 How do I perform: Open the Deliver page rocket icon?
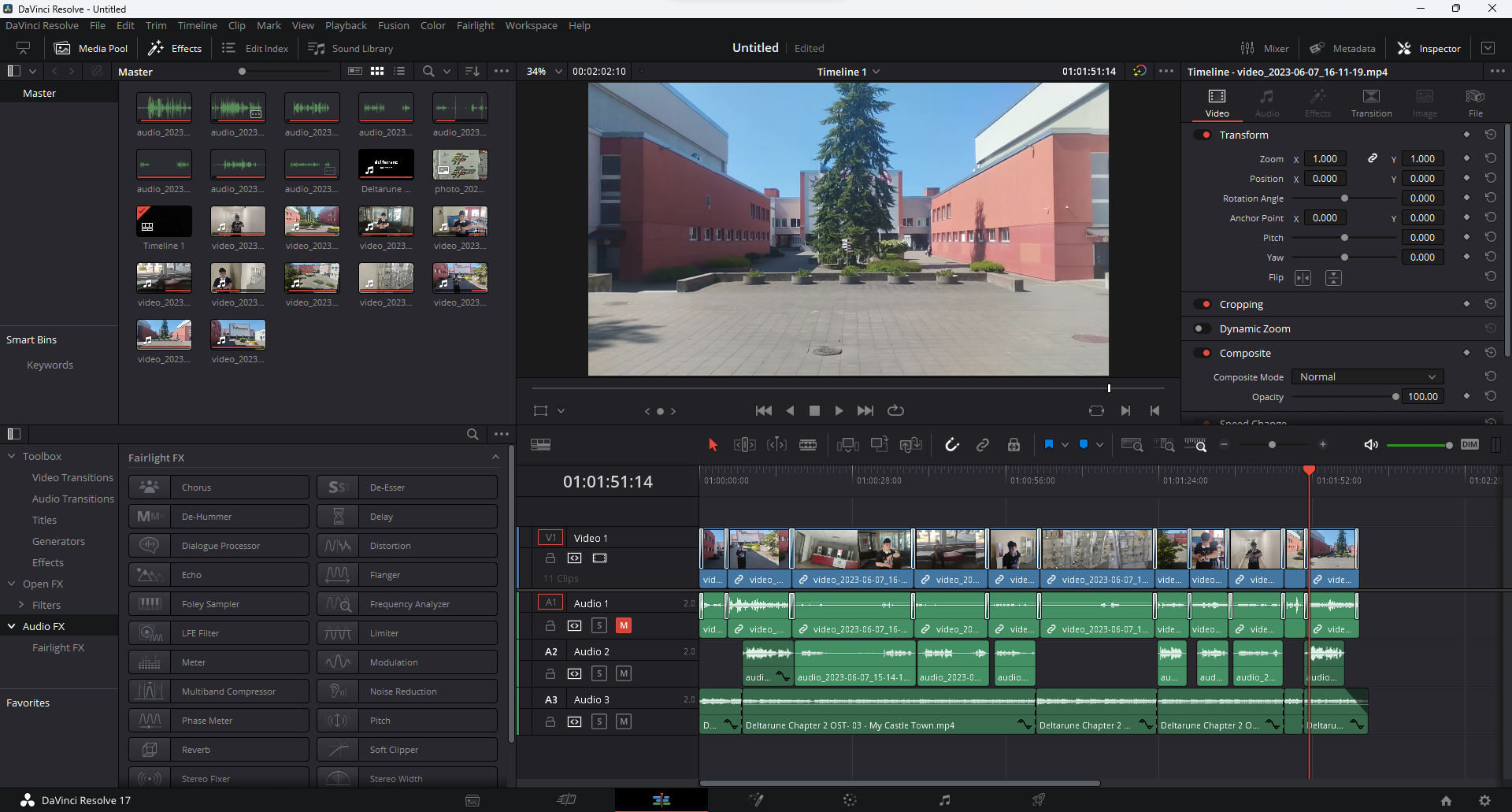(1039, 800)
